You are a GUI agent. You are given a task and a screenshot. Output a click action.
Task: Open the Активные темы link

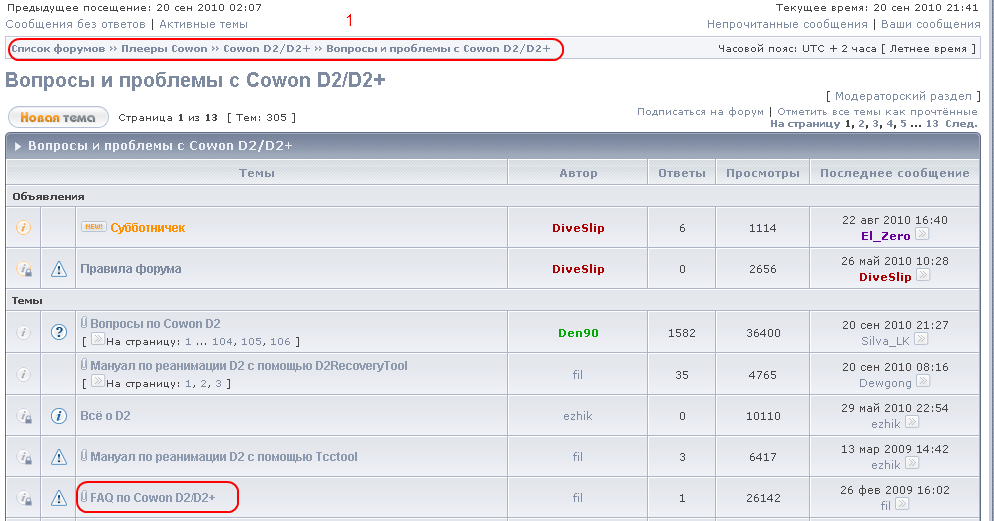click(x=203, y=24)
